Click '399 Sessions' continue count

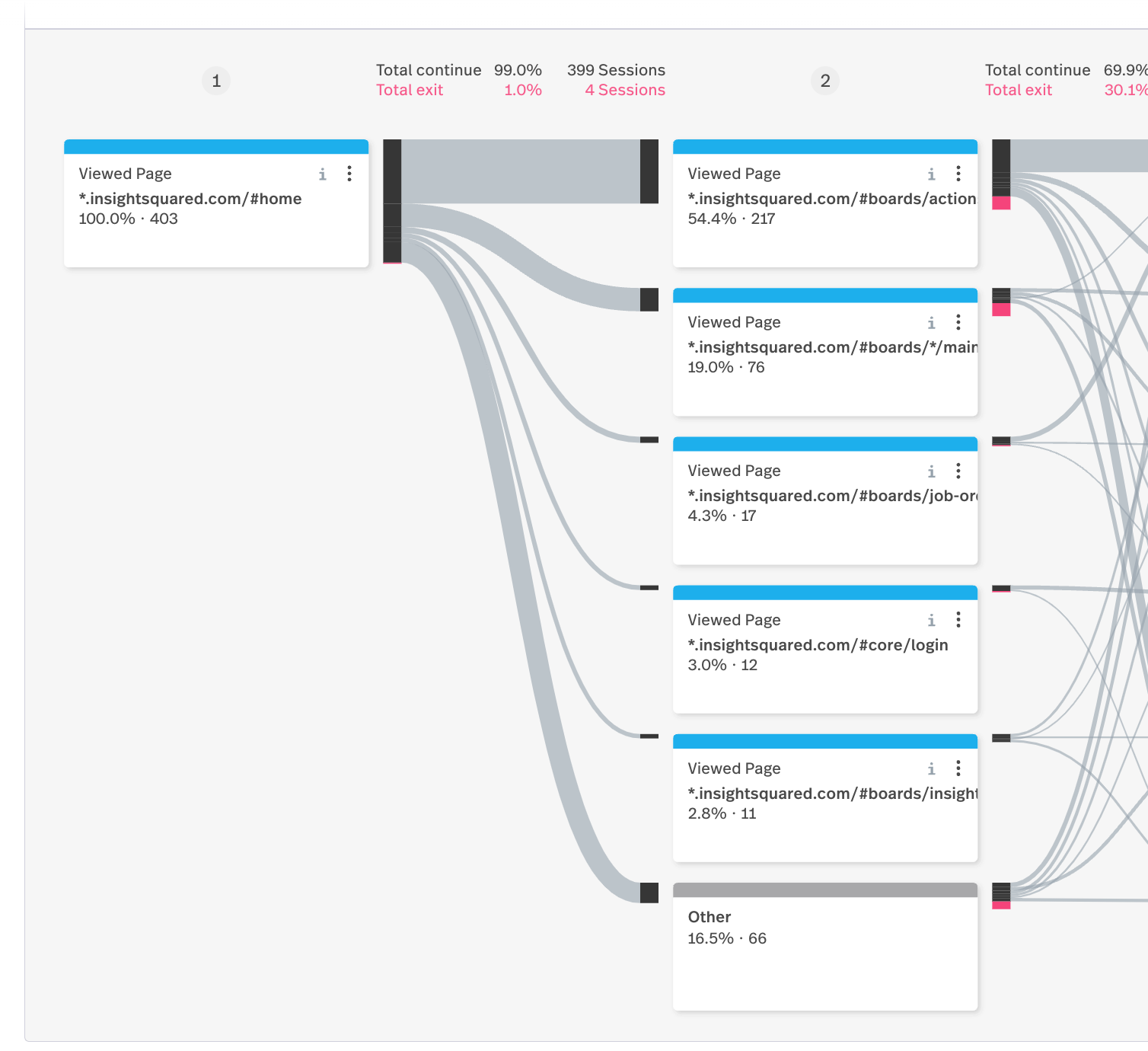coord(616,70)
